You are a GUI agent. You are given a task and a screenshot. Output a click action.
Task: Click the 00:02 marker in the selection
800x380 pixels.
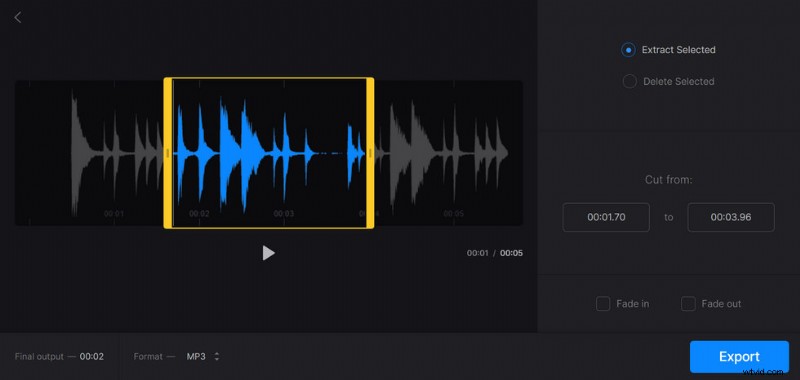199,214
